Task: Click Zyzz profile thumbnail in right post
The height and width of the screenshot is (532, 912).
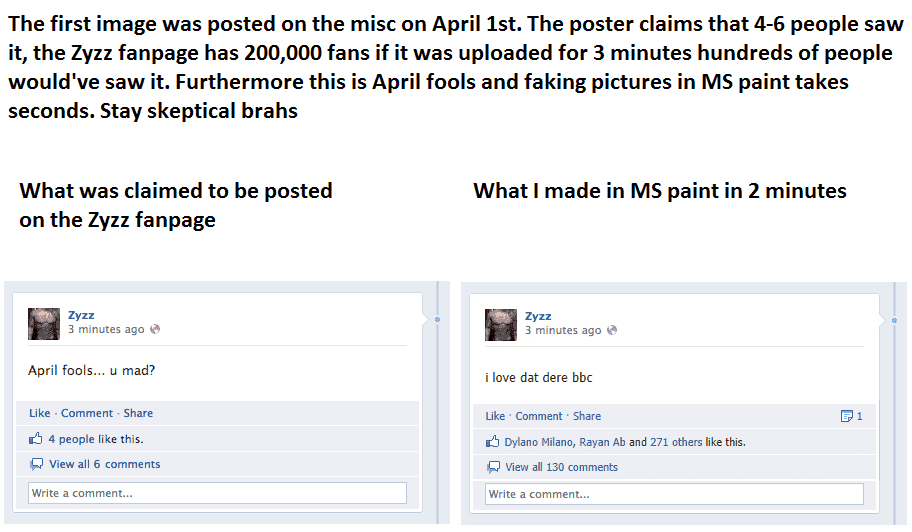Action: [x=501, y=324]
